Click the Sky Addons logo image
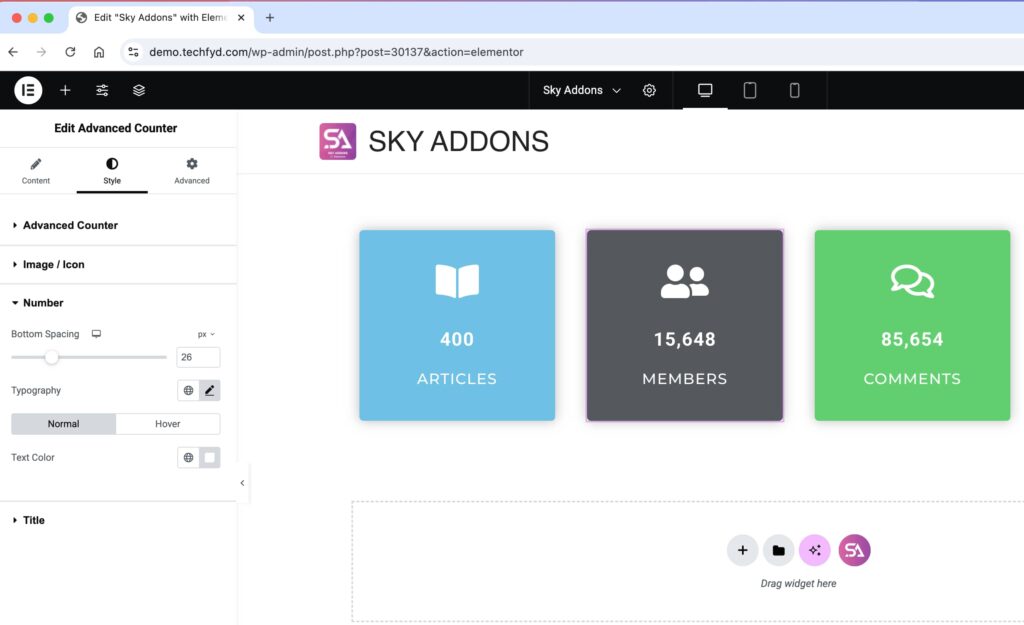The height and width of the screenshot is (625, 1024). [x=338, y=141]
